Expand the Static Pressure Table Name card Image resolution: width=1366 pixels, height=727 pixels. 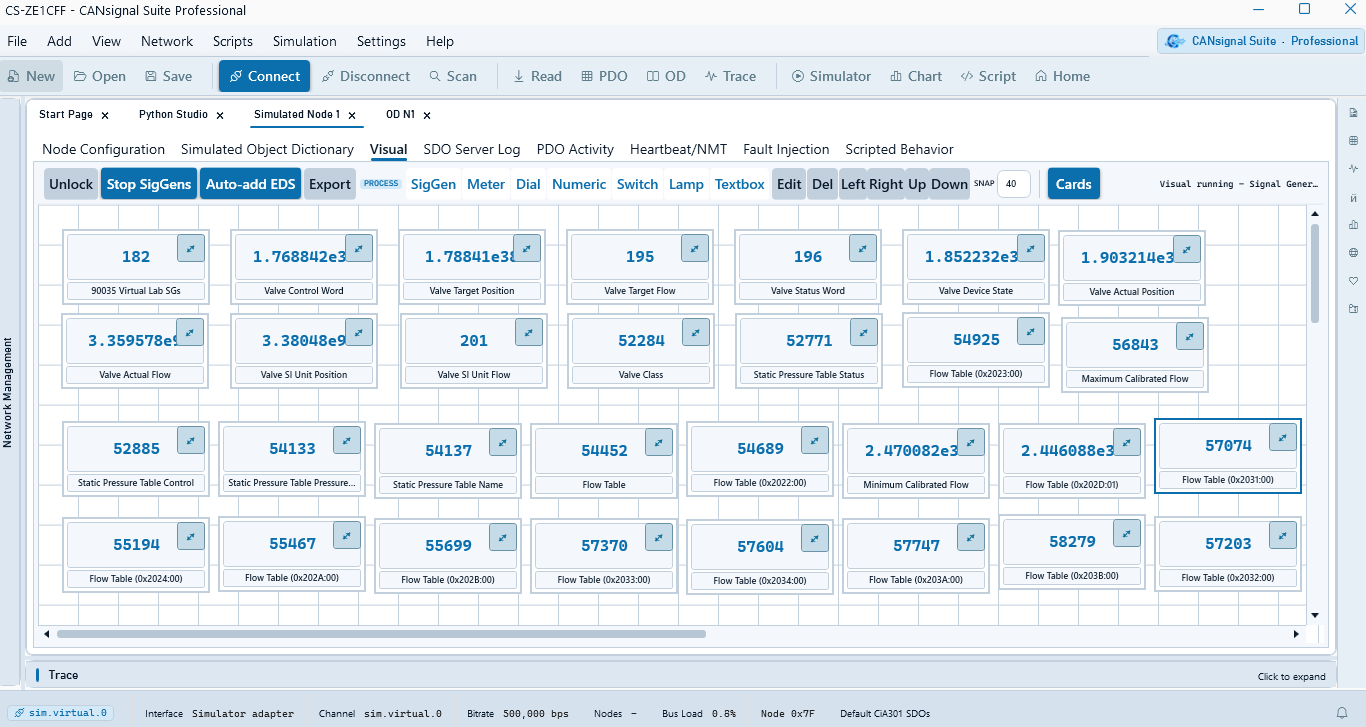tap(503, 442)
